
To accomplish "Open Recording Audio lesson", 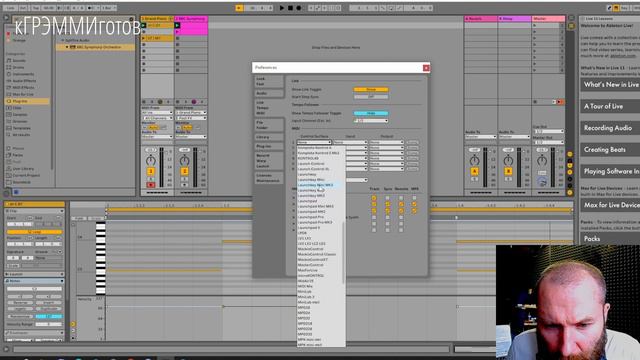I will pyautogui.click(x=611, y=128).
